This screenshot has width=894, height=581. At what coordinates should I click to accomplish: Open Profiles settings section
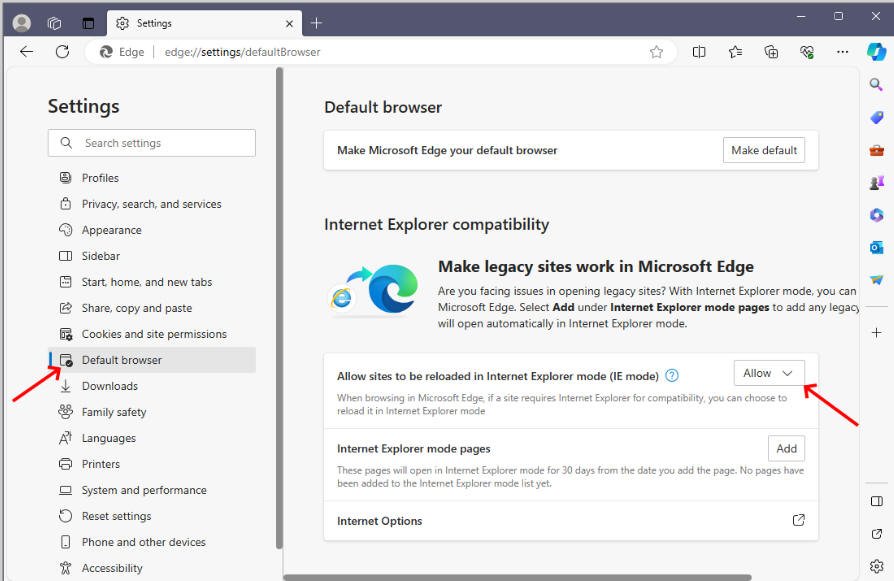152,178
